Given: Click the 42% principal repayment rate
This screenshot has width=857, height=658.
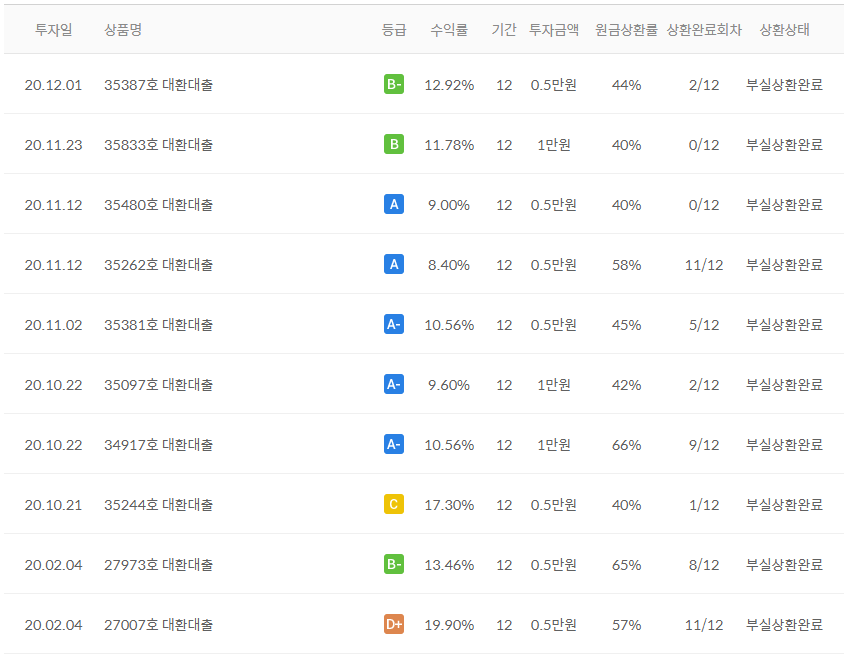Looking at the screenshot, I should click(626, 385).
